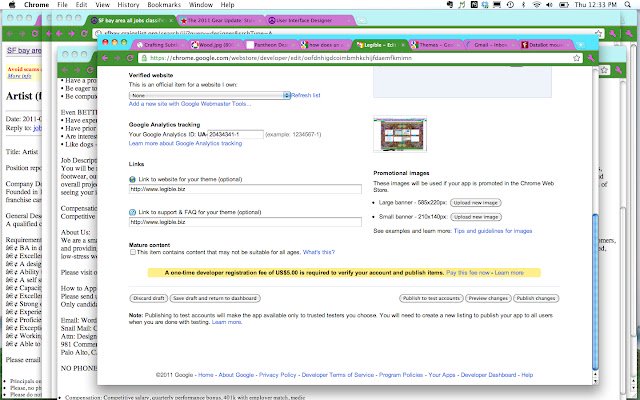The image size is (640, 400).
Task: Click the Refresh list link
Action: coord(306,95)
